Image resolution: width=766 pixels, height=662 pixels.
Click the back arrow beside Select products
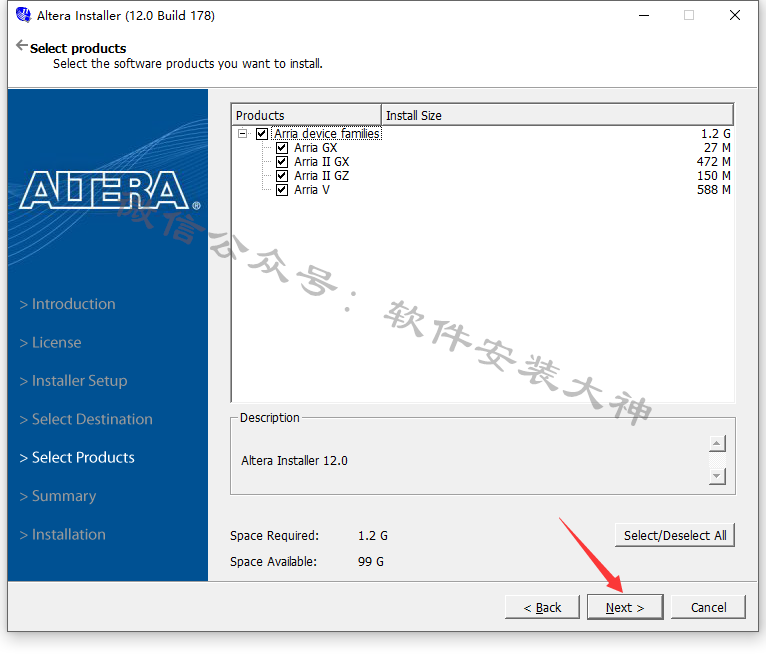(x=21, y=45)
